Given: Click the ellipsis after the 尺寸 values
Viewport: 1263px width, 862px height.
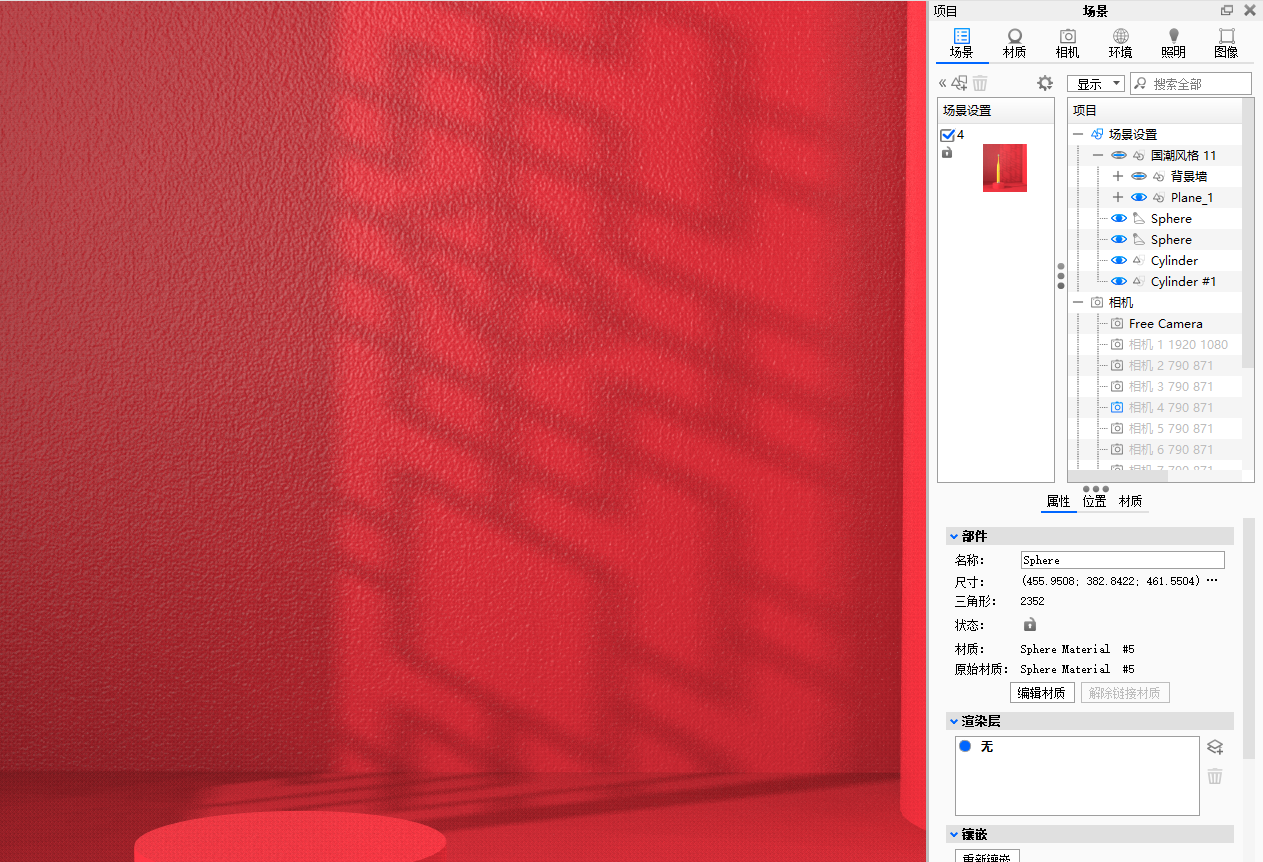Looking at the screenshot, I should [x=1212, y=581].
